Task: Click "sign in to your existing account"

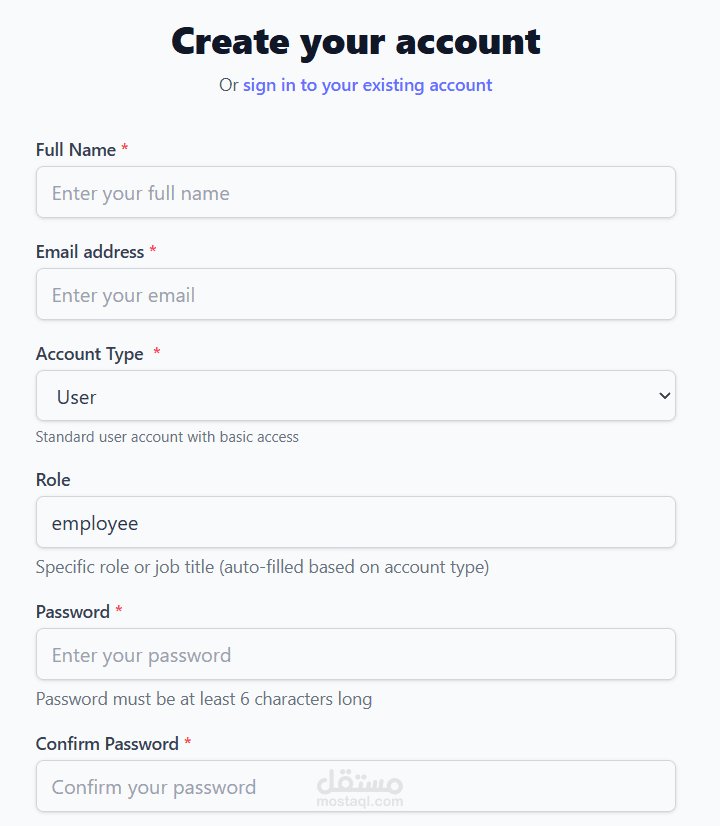Action: point(368,85)
